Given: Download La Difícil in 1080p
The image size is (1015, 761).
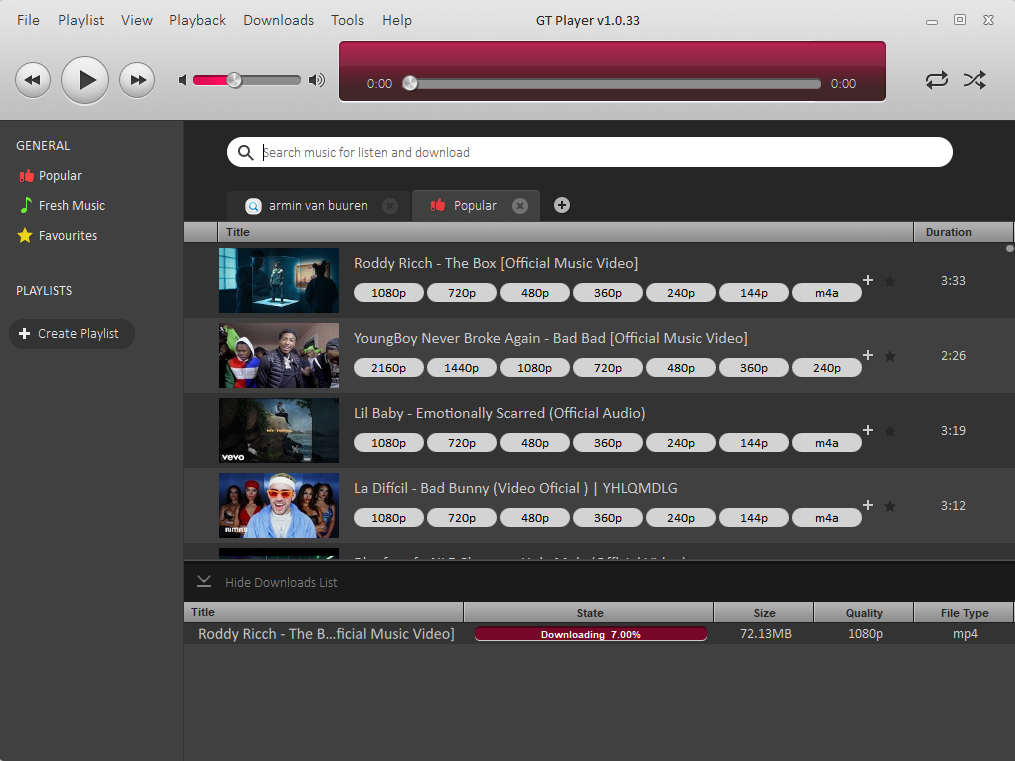Looking at the screenshot, I should [x=388, y=518].
